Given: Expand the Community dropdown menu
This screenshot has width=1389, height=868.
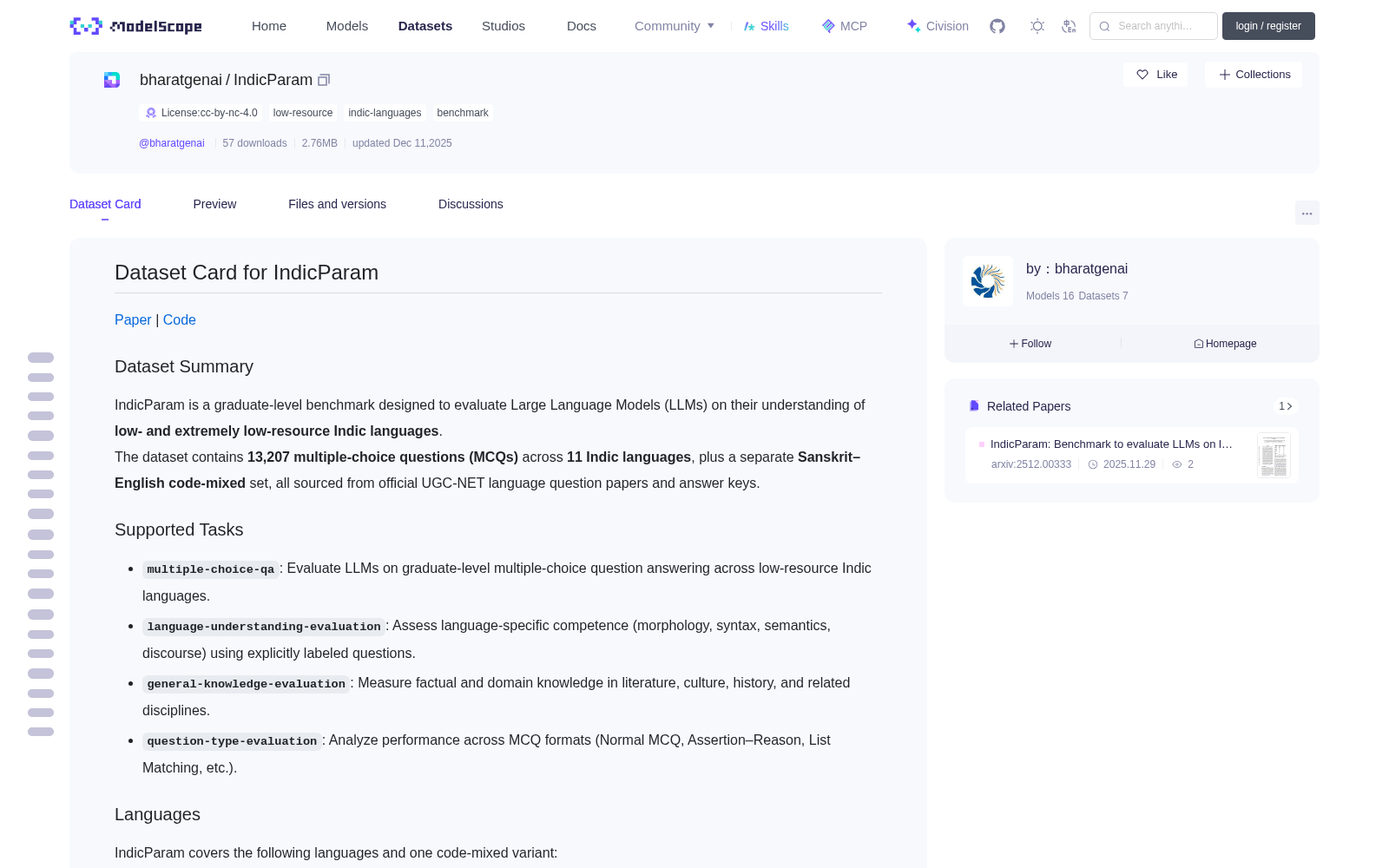Looking at the screenshot, I should click(675, 26).
